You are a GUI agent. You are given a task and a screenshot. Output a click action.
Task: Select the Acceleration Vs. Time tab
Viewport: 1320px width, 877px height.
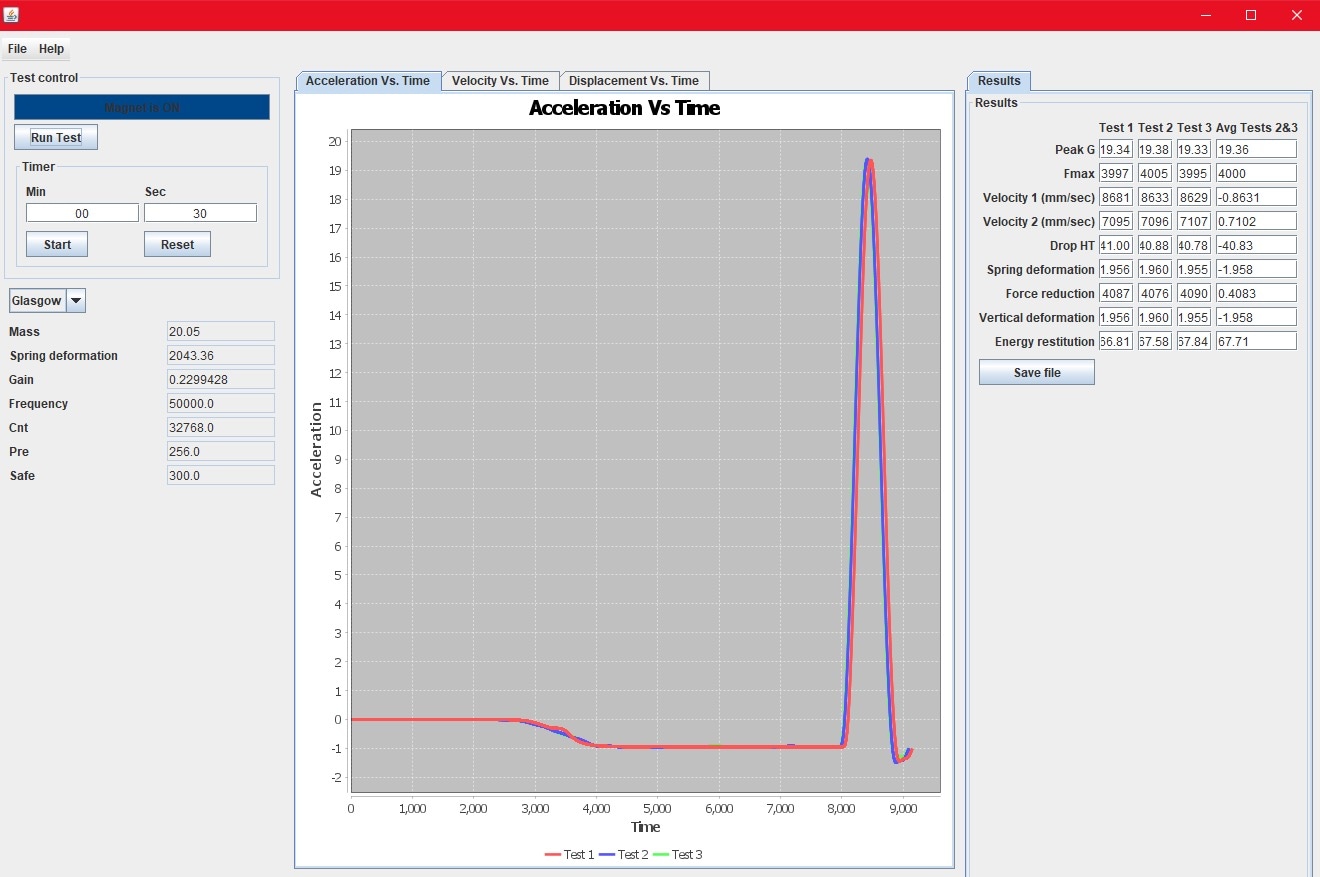coord(368,81)
